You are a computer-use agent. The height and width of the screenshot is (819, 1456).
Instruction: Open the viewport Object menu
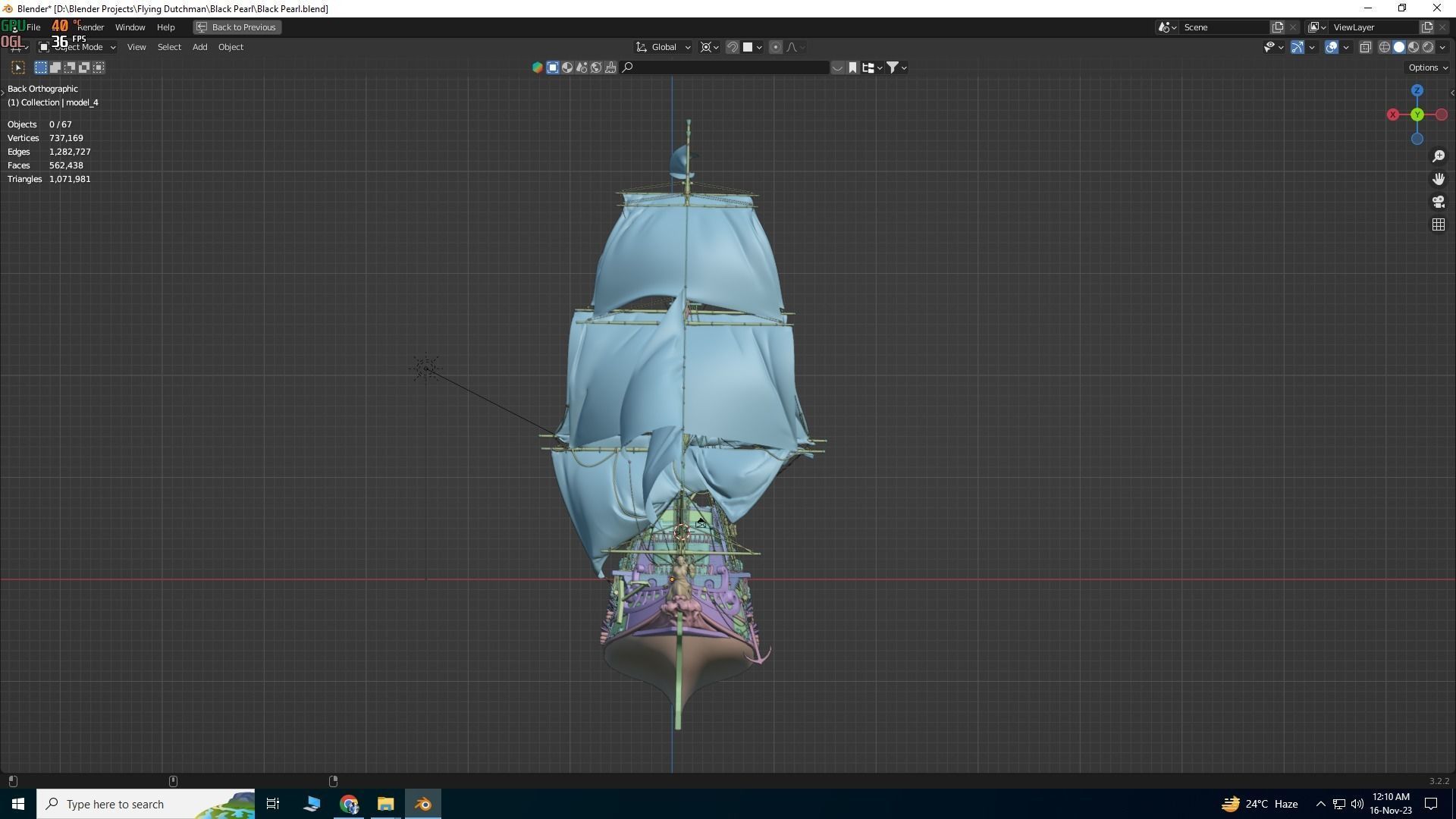click(231, 47)
